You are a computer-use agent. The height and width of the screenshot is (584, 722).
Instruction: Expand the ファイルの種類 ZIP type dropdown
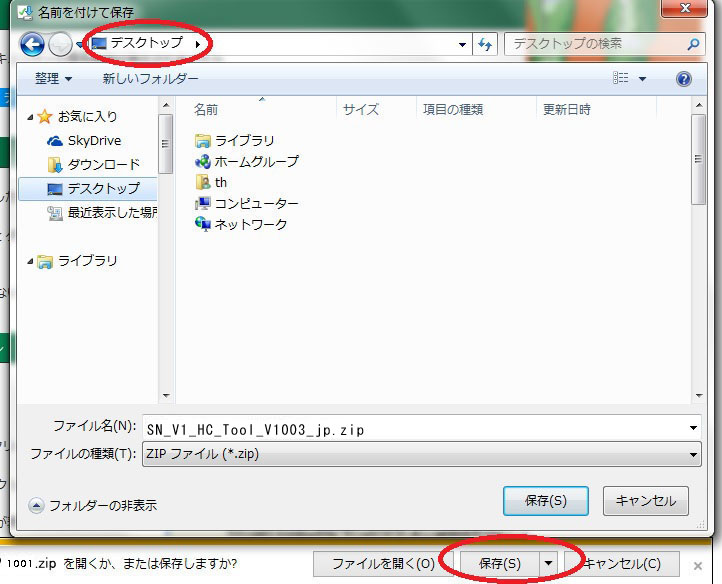[x=694, y=455]
